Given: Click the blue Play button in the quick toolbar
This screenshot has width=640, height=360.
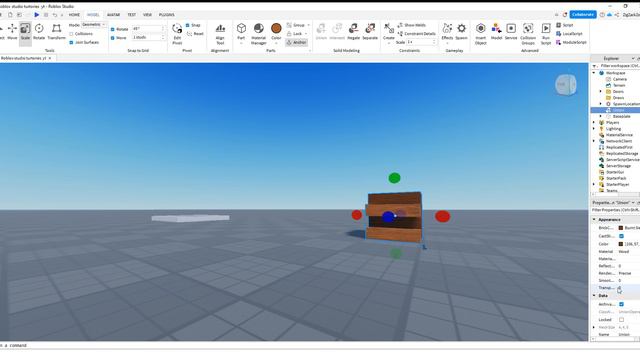Looking at the screenshot, I should [36, 15].
